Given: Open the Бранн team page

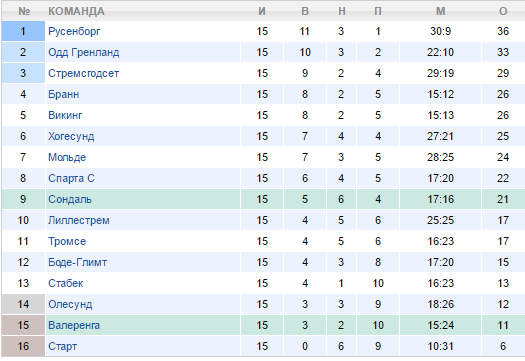Looking at the screenshot, I should (64, 94).
